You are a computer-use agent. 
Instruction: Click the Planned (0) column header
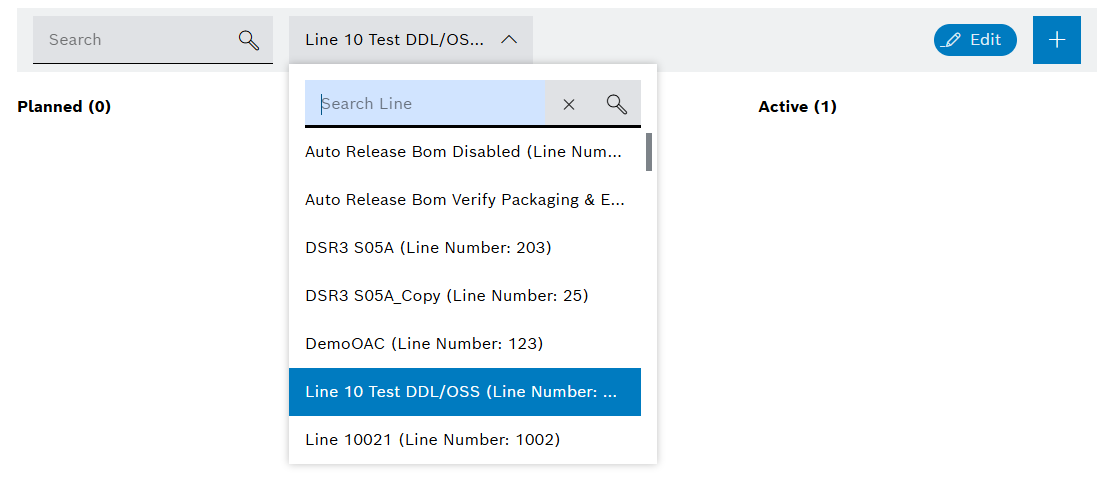coord(64,107)
